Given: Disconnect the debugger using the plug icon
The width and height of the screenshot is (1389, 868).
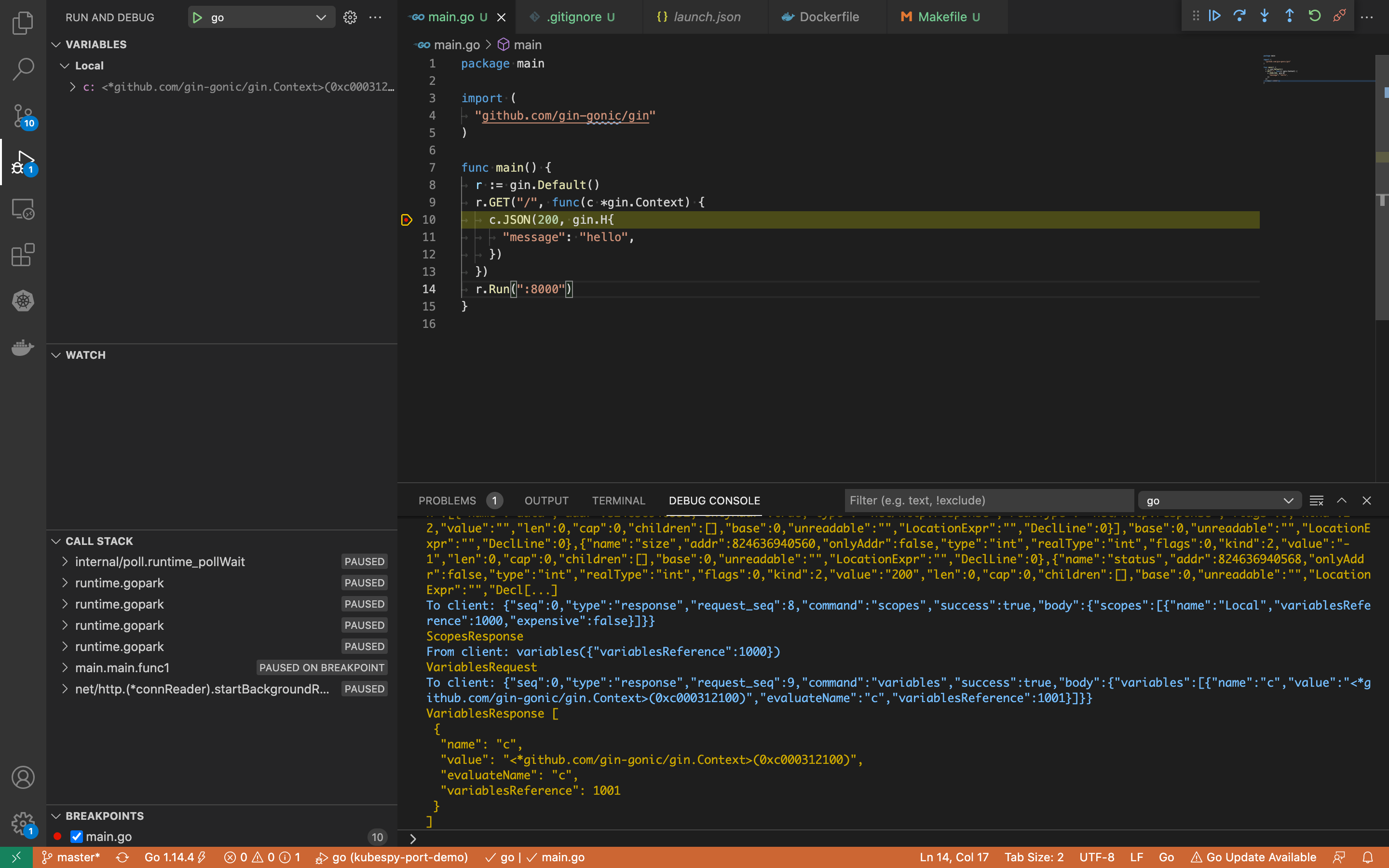Looking at the screenshot, I should click(1340, 16).
